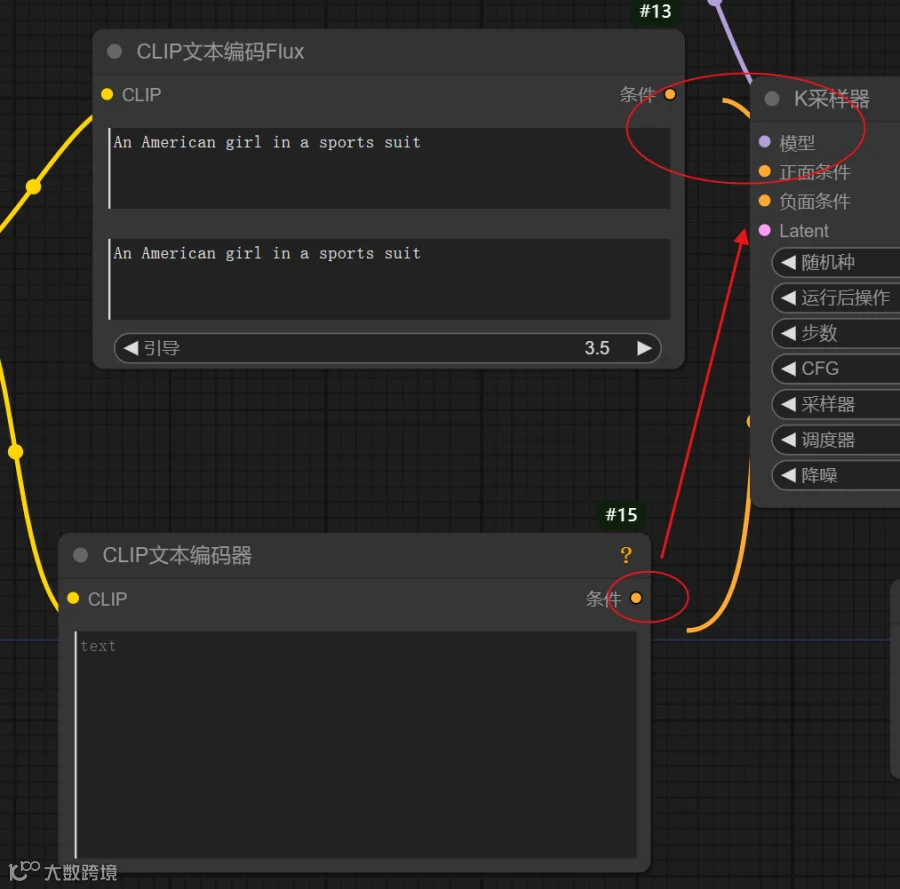
Task: Open the 调度器 selector's left arrow
Action: point(788,440)
